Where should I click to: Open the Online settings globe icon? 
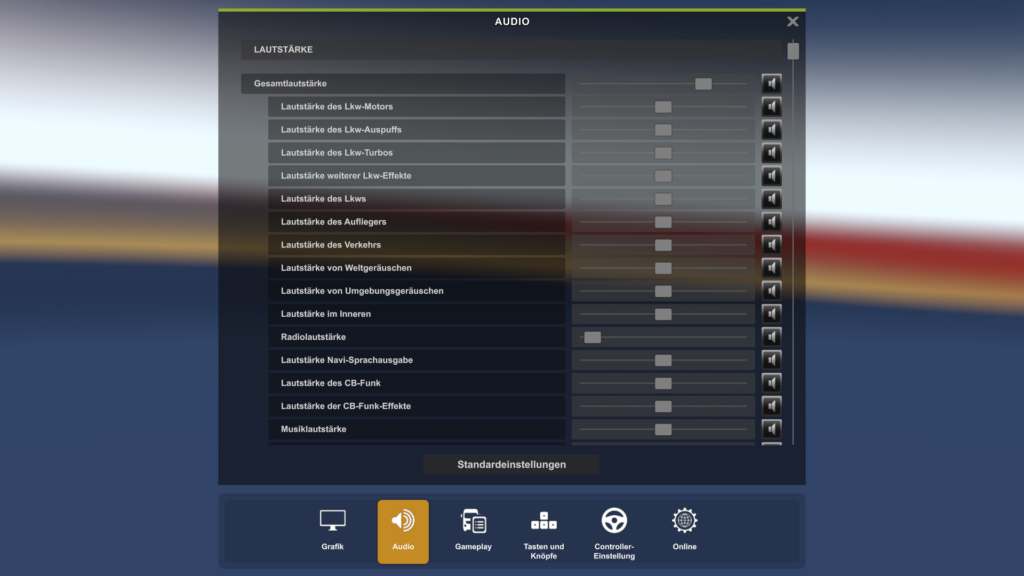[684, 530]
